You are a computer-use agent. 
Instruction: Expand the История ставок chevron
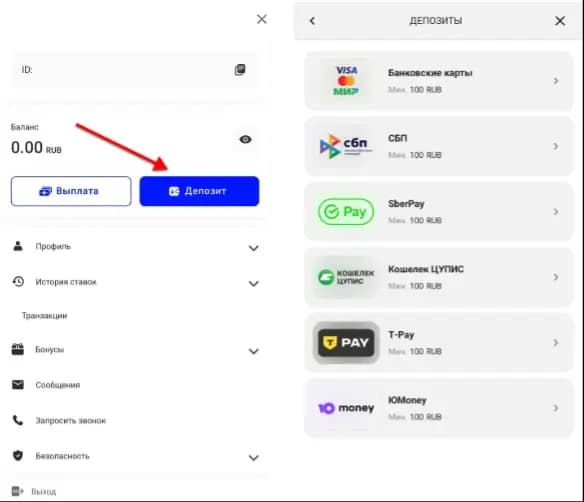pos(254,284)
